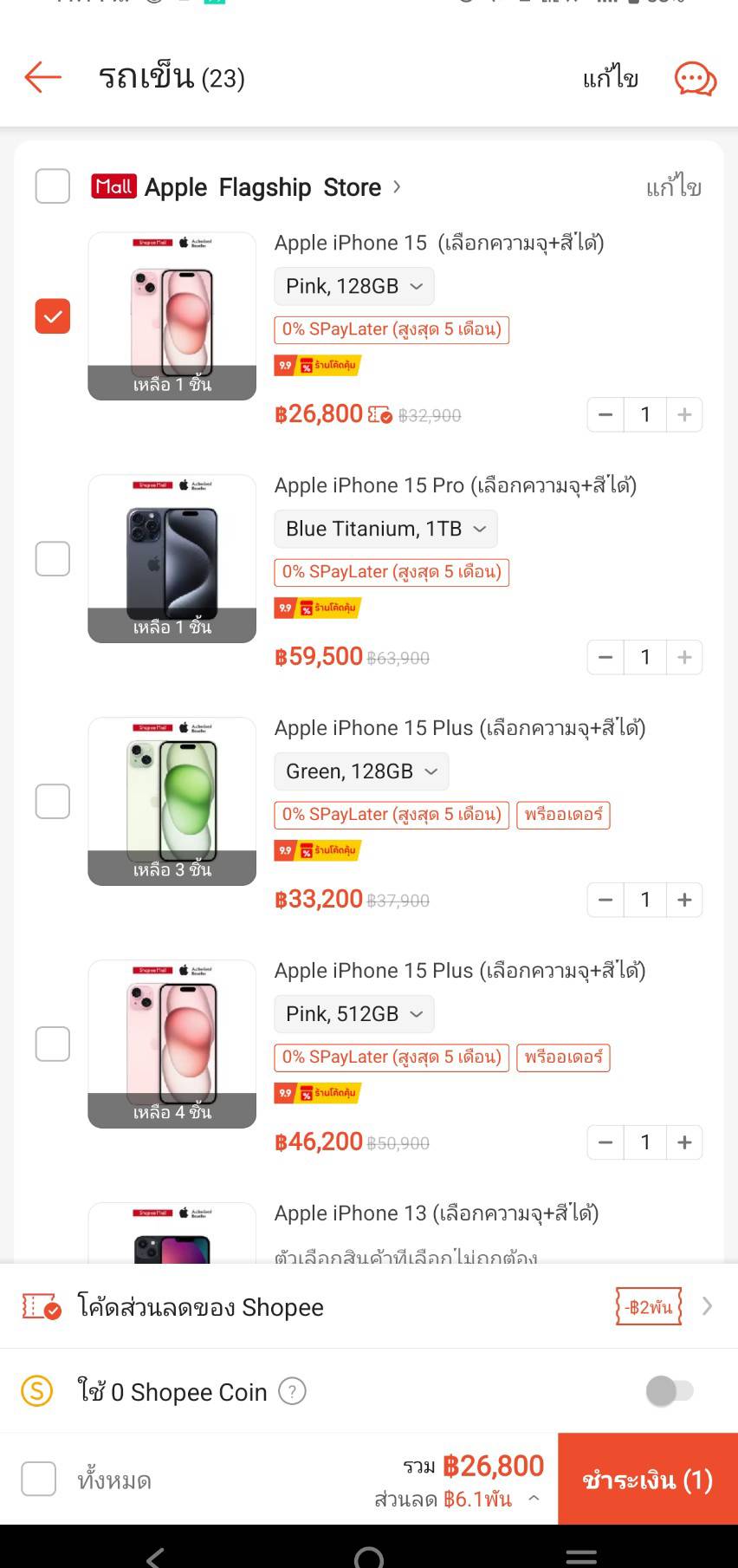
Task: Decrease quantity of Pink iPhone 15
Action: point(605,414)
